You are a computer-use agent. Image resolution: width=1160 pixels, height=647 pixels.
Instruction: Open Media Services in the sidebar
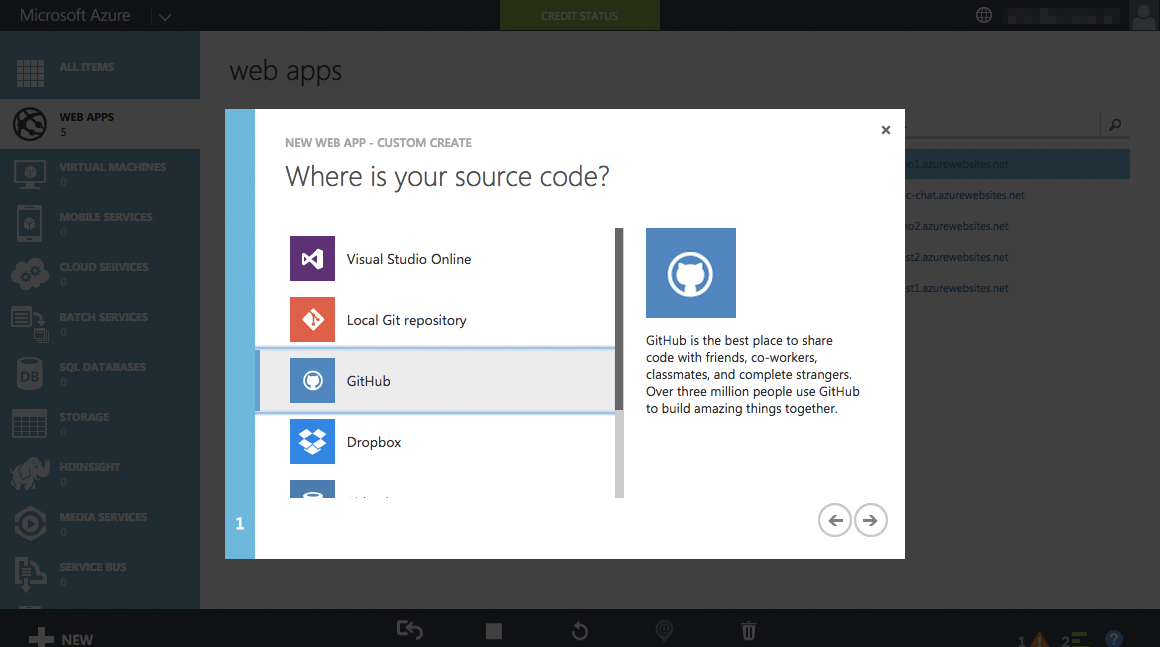(x=100, y=524)
